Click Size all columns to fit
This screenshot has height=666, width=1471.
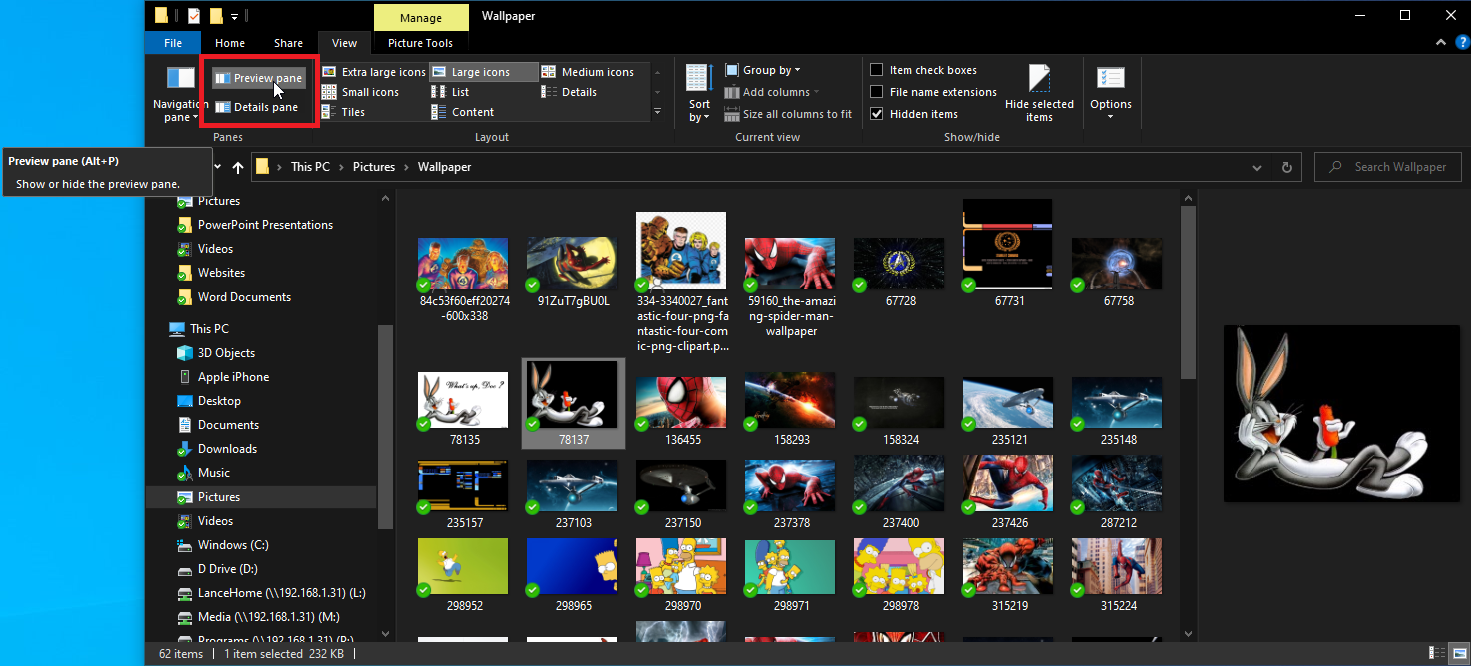tap(788, 114)
